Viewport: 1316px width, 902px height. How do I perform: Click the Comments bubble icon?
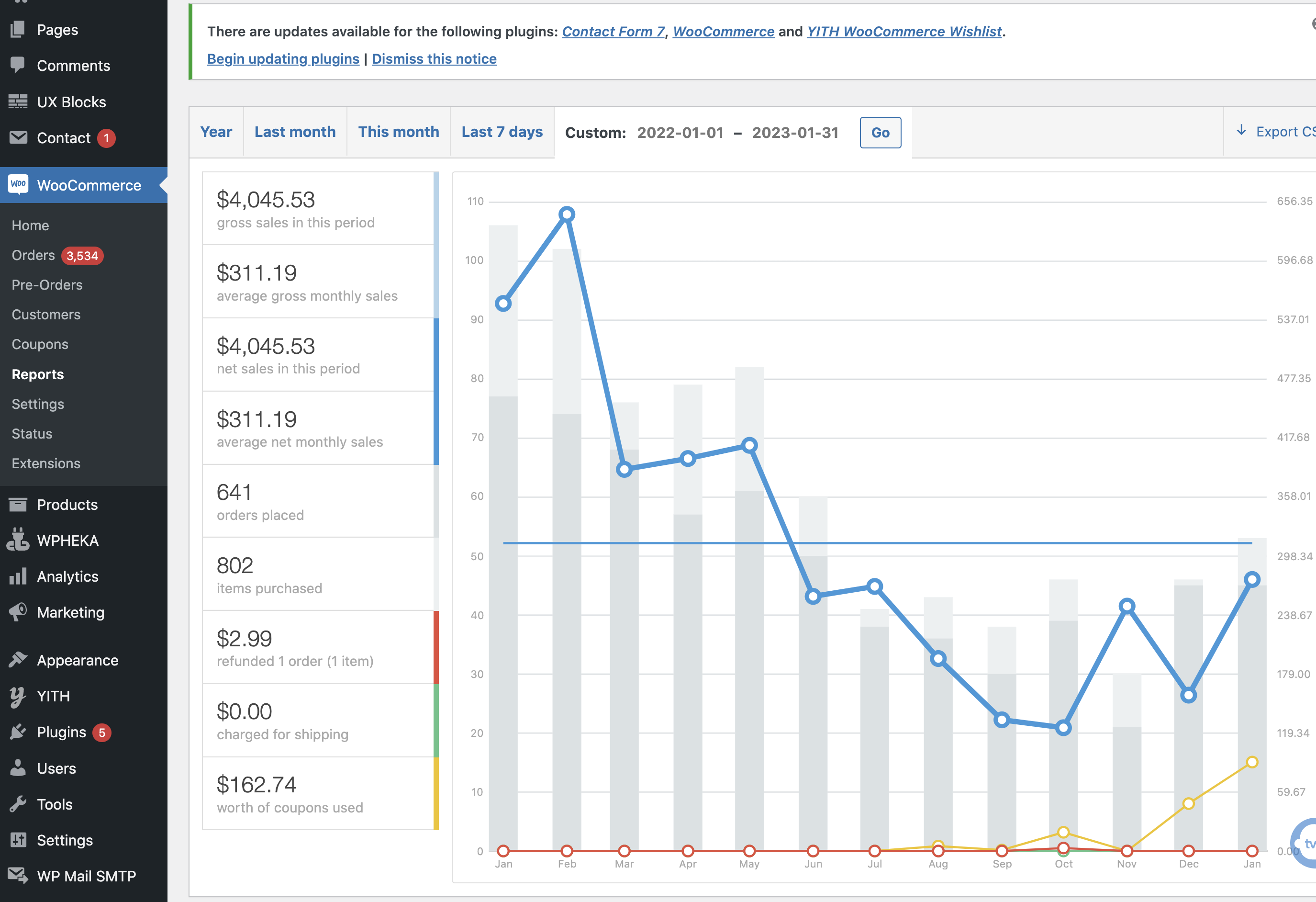[x=18, y=65]
